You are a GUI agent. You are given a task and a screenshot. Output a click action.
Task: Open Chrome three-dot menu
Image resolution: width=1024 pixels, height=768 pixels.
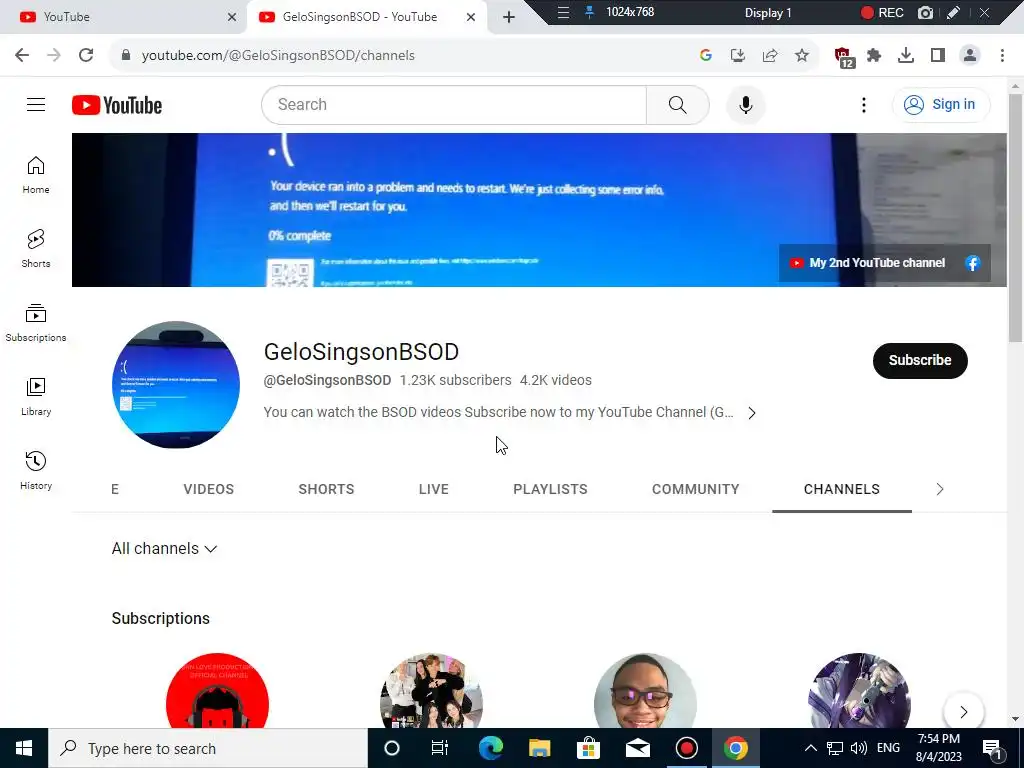coord(1002,56)
